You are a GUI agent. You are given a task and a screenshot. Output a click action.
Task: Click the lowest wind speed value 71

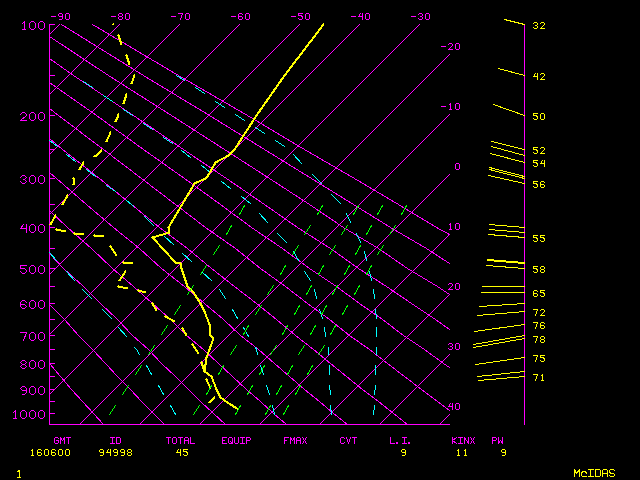tap(538, 378)
